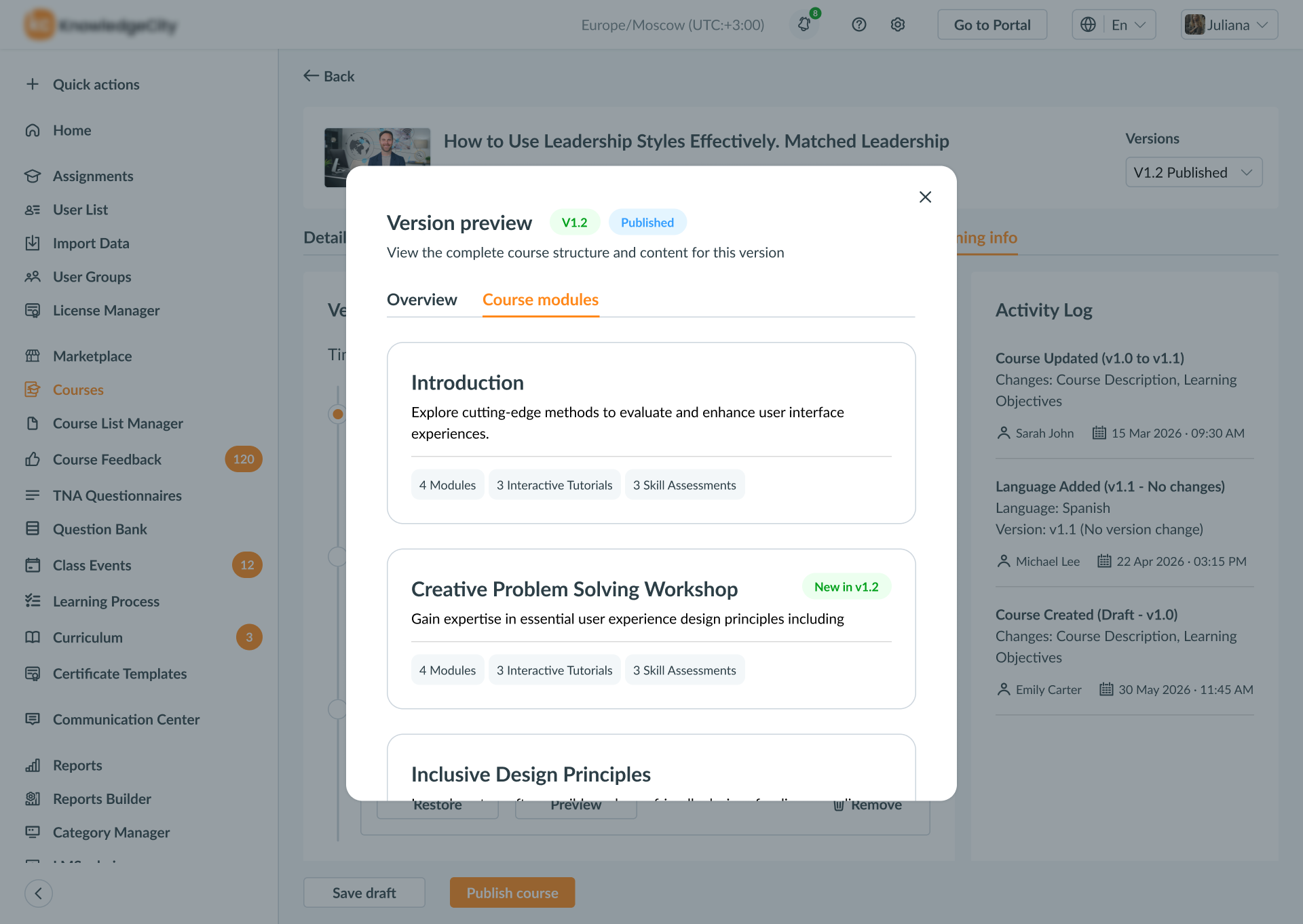
Task: Open License Manager icon
Action: (x=32, y=310)
